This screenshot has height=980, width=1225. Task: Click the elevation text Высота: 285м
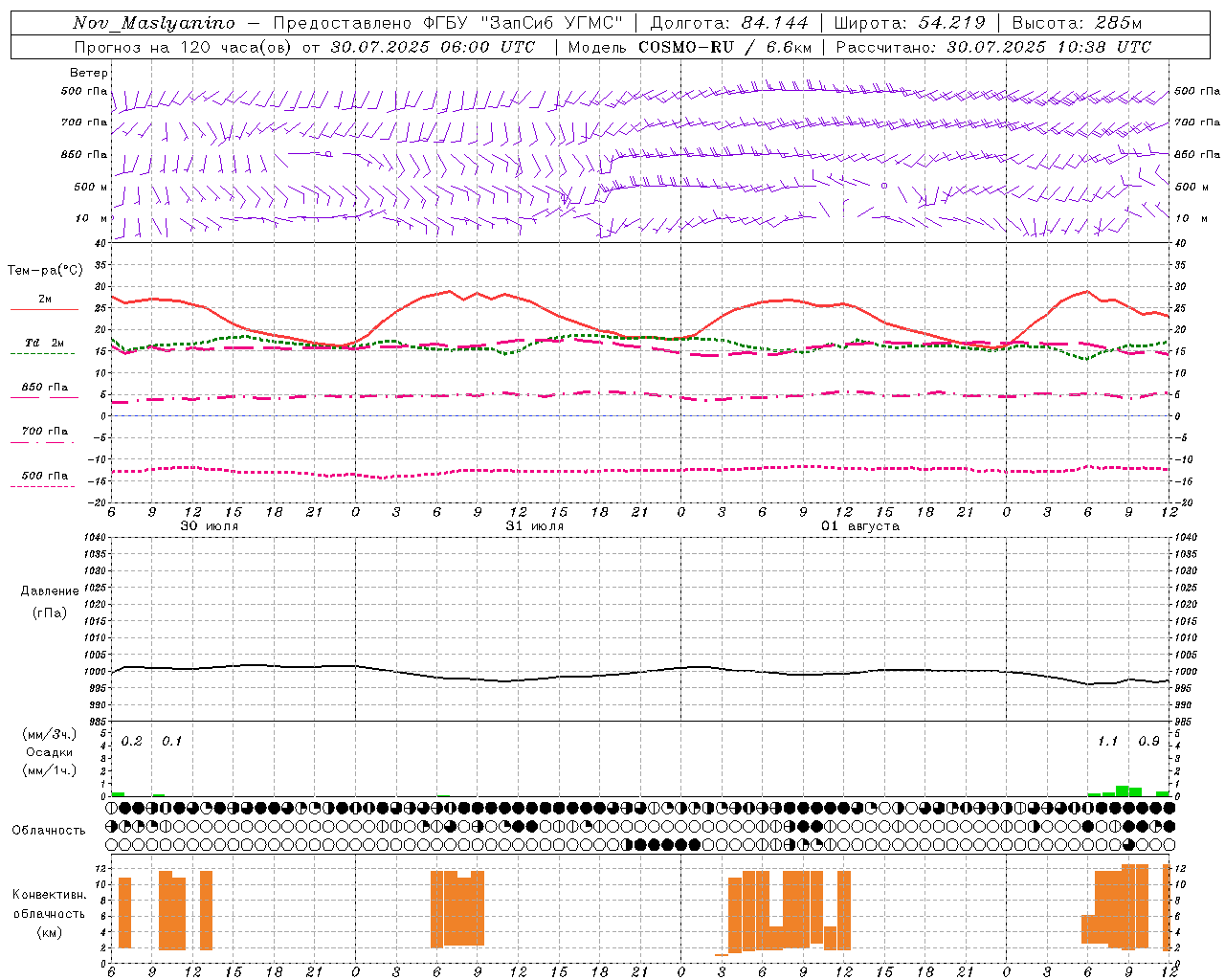coord(1077,23)
